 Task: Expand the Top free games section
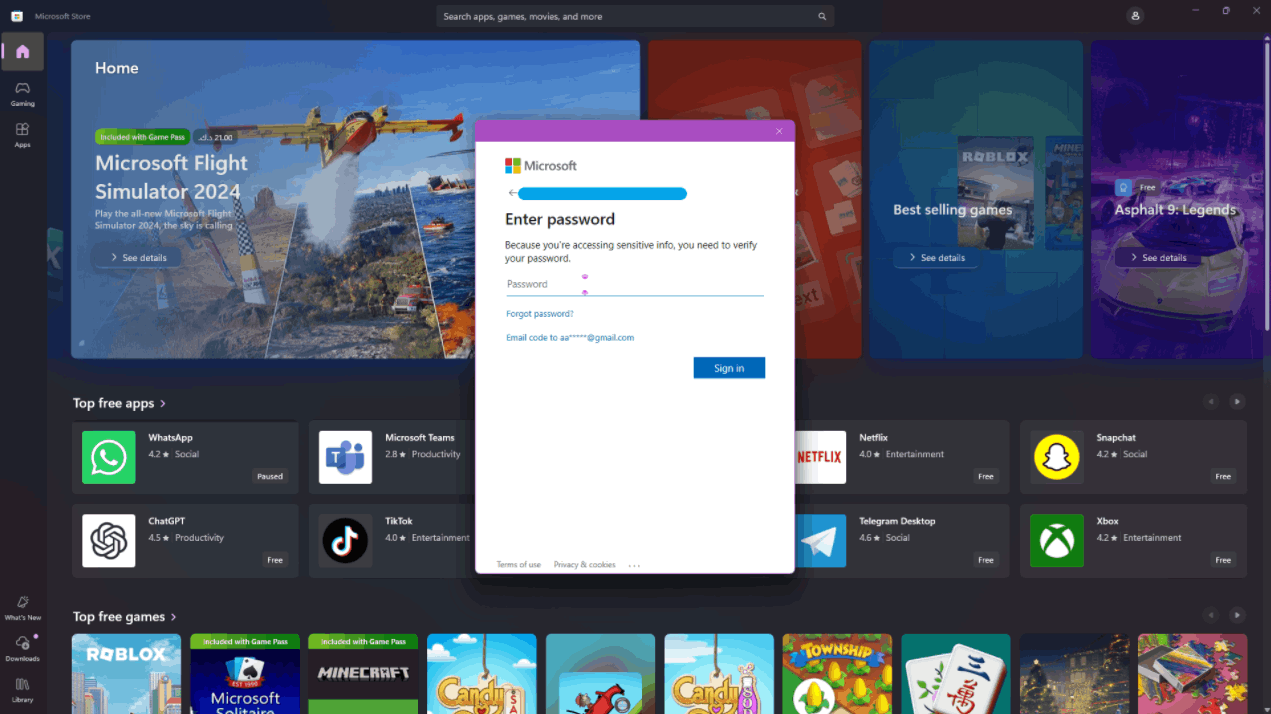[124, 617]
